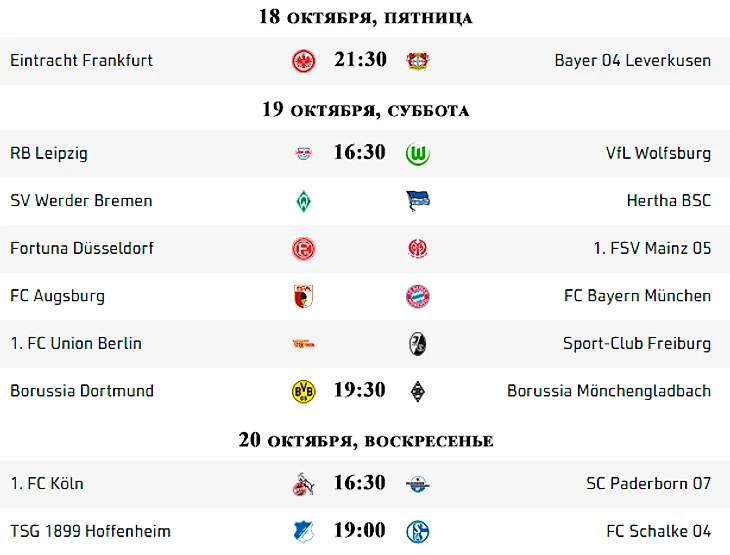Screen dimensions: 730x555
Task: Click the 21:30 kickoff time
Action: click(x=360, y=60)
